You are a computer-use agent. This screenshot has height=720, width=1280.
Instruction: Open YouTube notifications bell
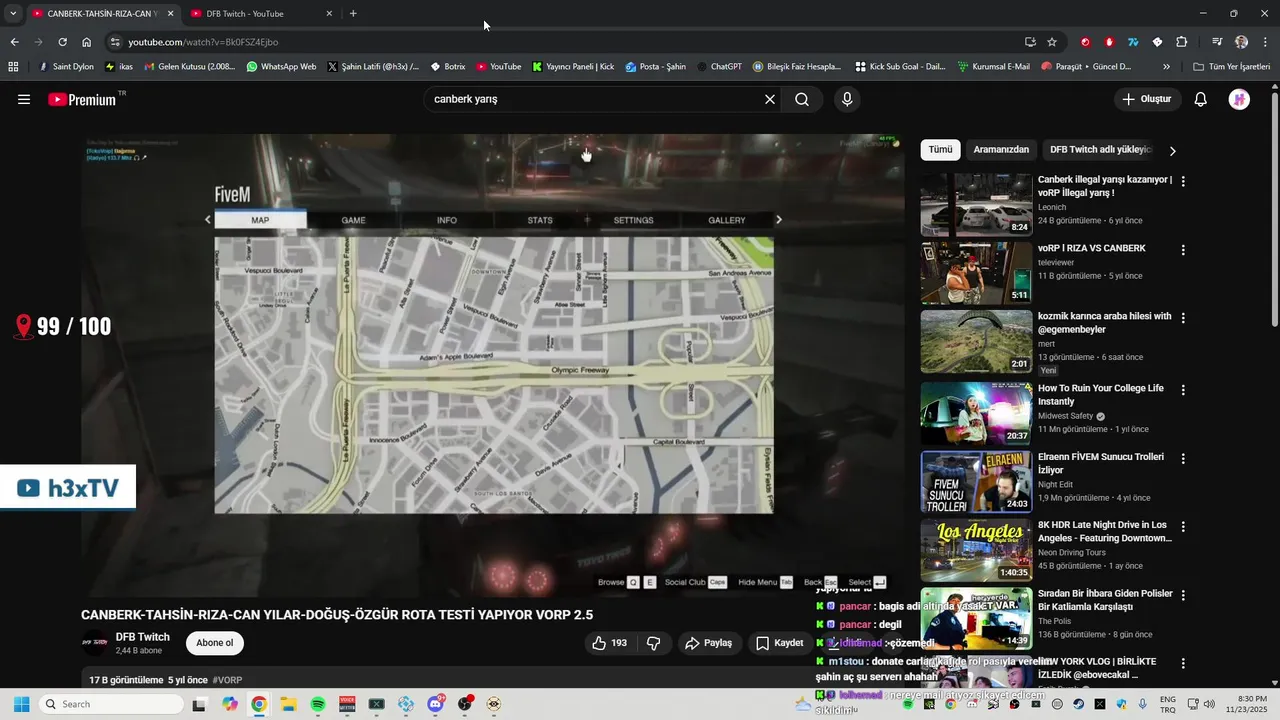pyautogui.click(x=1201, y=99)
